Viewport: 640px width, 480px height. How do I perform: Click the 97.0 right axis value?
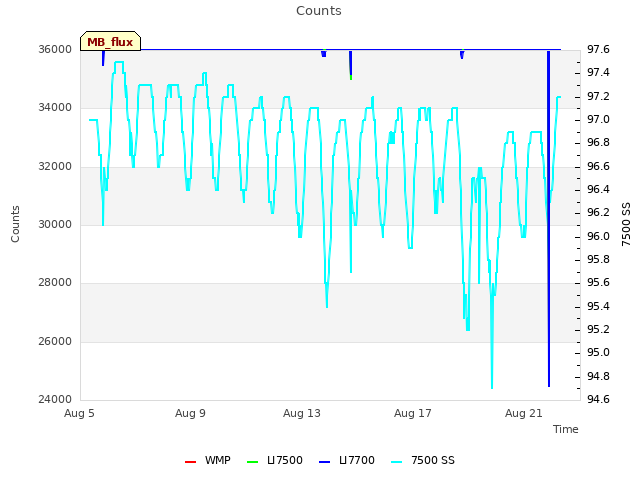tap(598, 120)
